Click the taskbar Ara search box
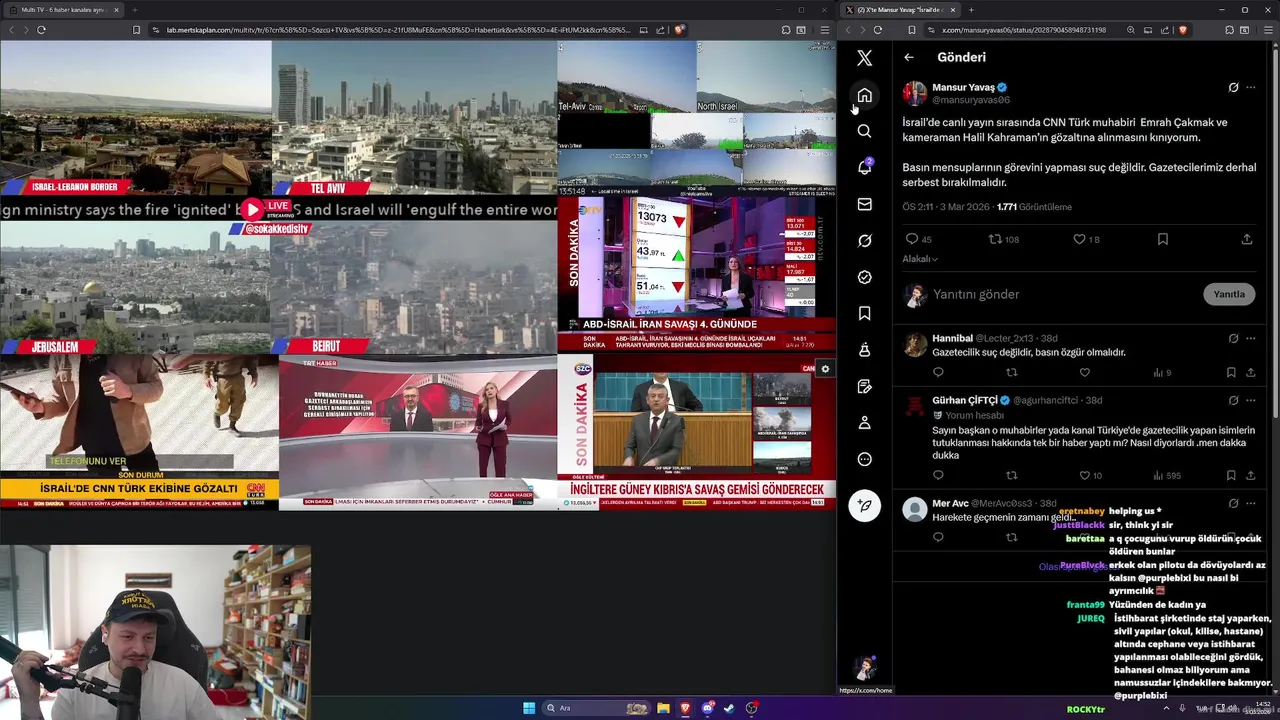The width and height of the screenshot is (1280, 720). click(x=596, y=708)
